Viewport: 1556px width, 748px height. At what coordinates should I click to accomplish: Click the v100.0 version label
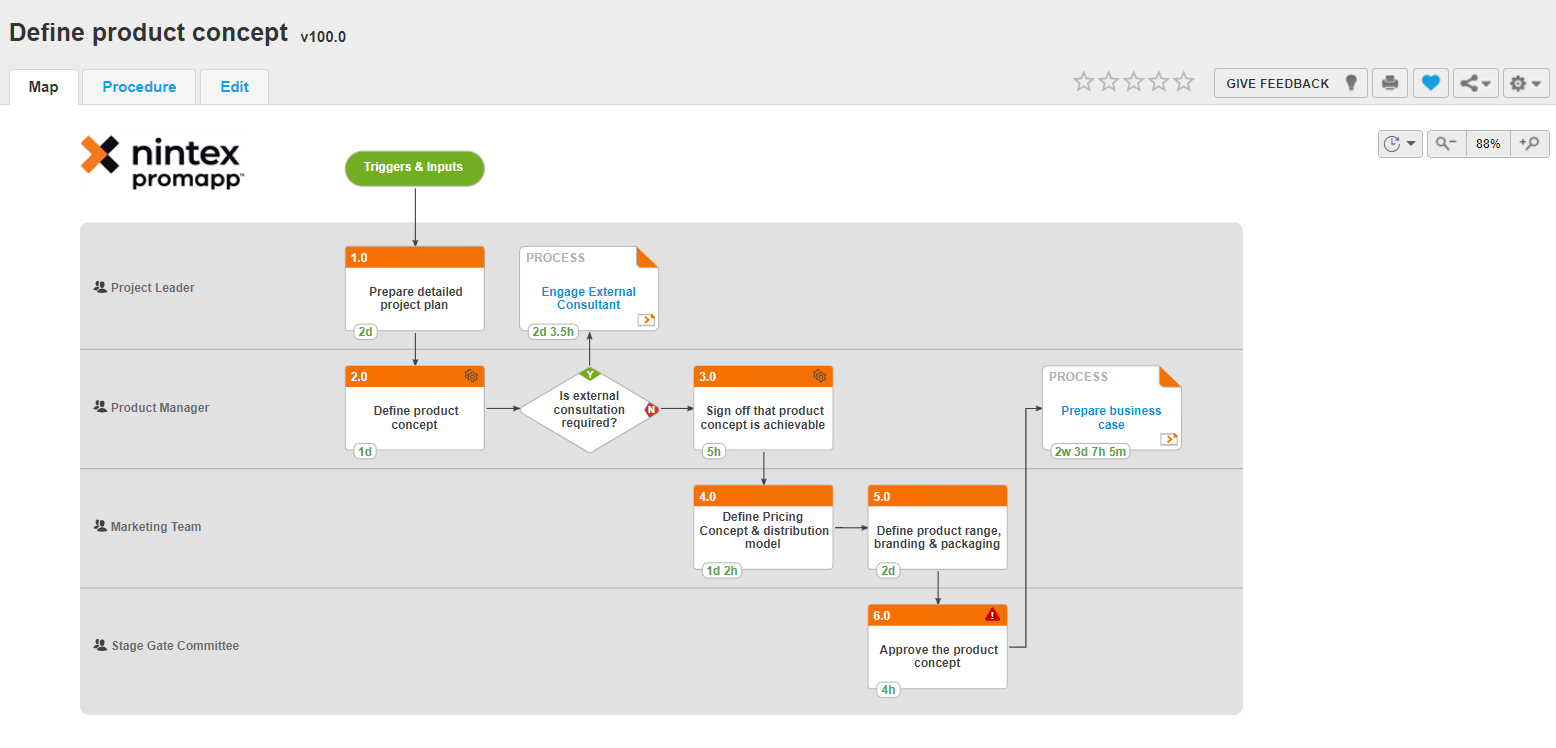[x=323, y=37]
